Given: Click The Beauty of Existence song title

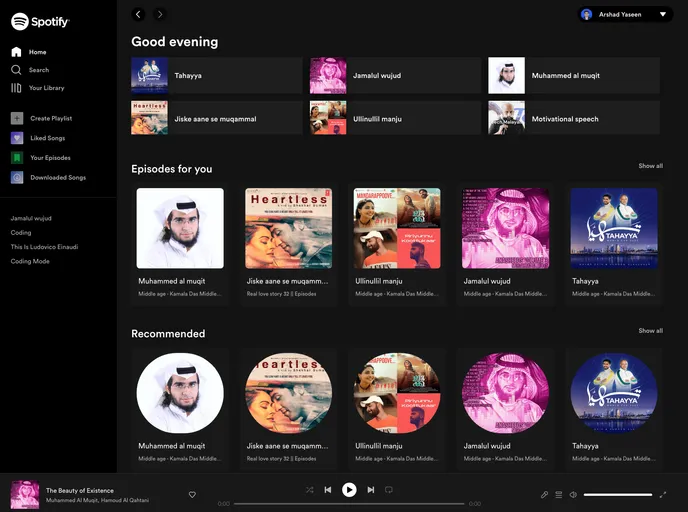Looking at the screenshot, I should click(80, 491).
